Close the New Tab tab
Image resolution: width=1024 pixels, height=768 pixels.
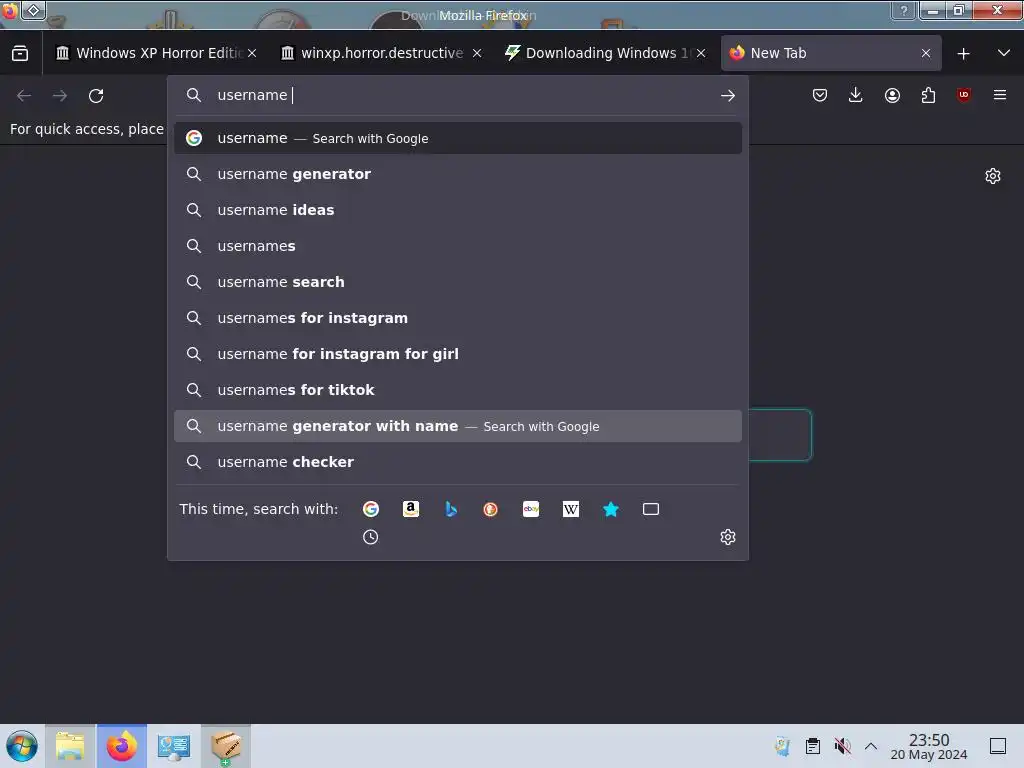coord(926,54)
